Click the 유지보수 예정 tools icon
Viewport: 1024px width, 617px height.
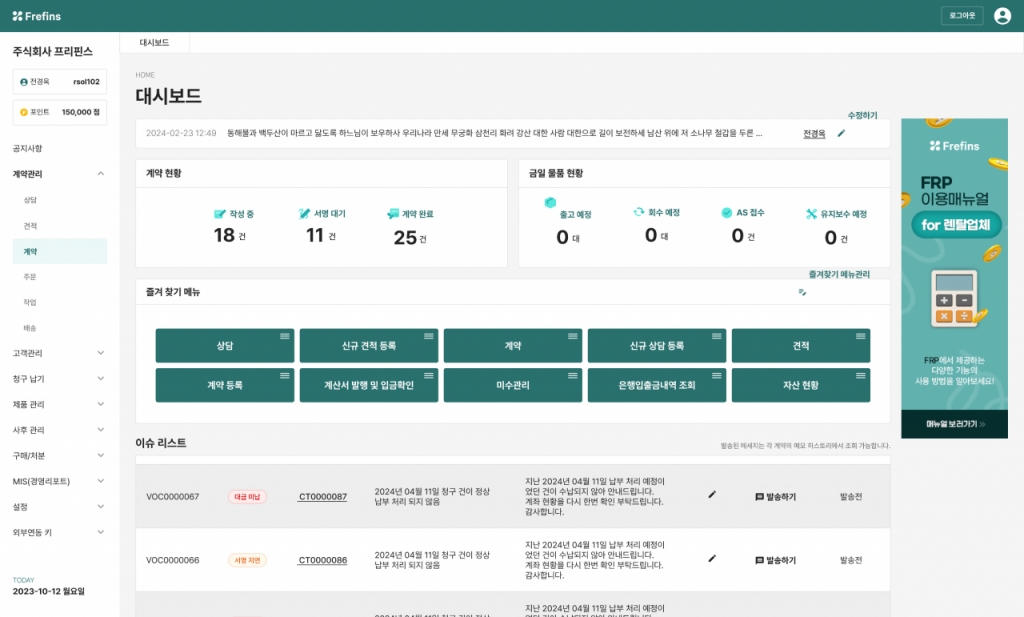812,214
